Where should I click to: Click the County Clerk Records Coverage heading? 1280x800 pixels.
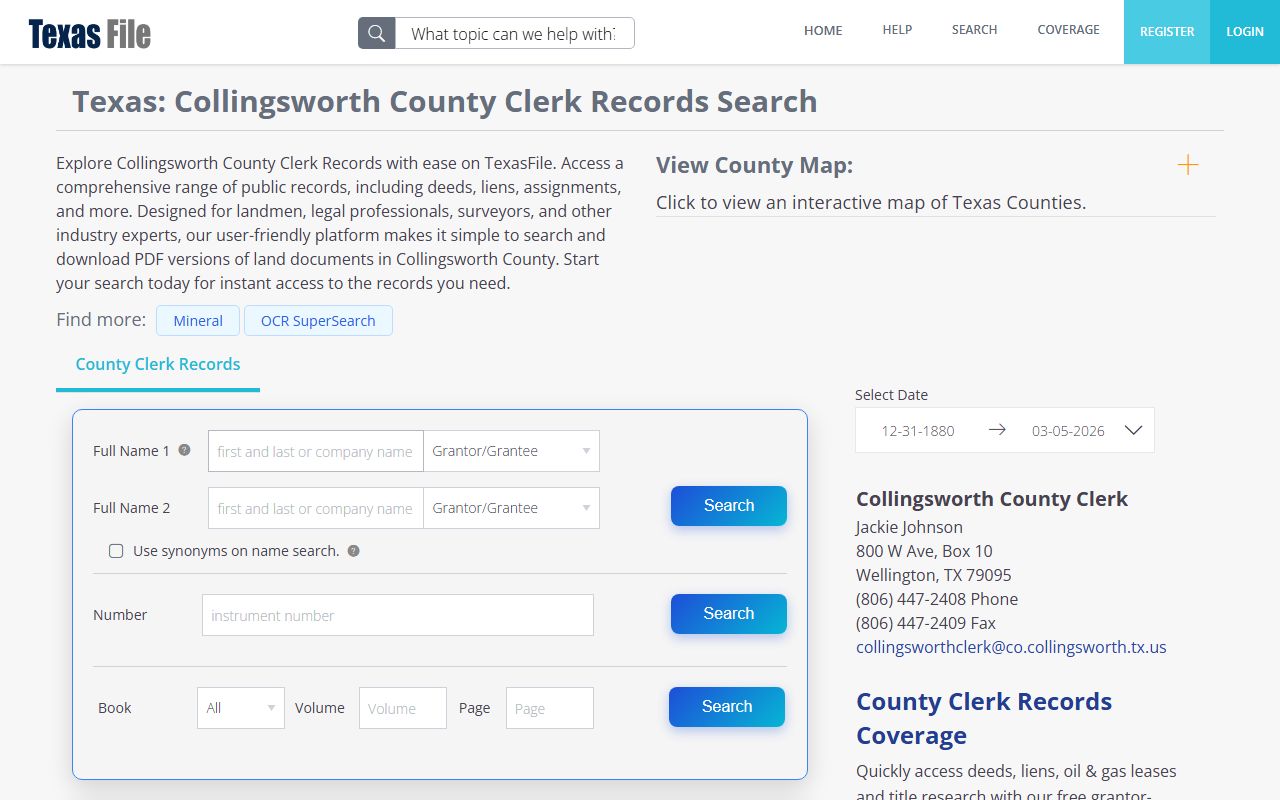tap(984, 718)
